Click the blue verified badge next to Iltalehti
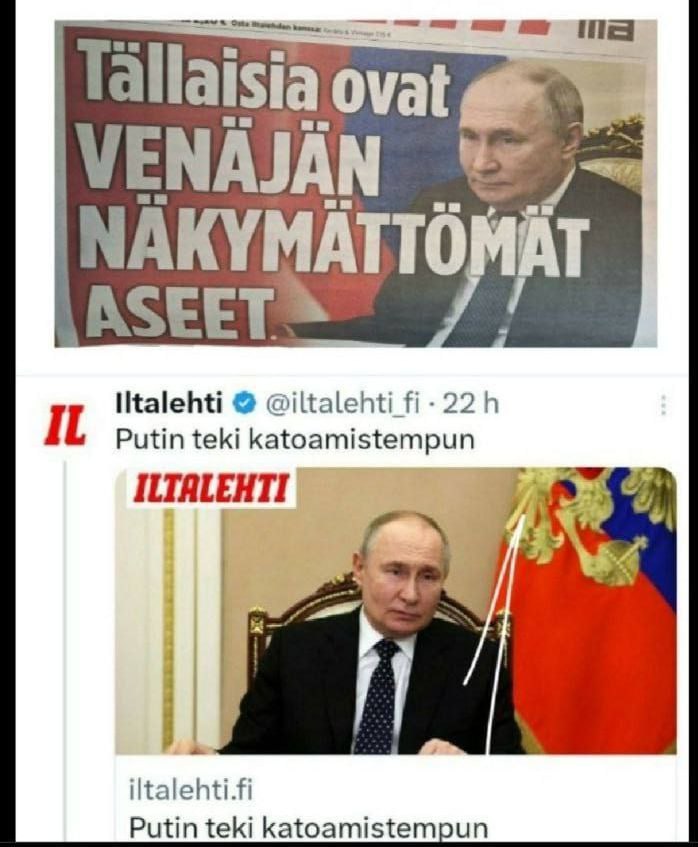Viewport: 698px width, 847px height. 244,403
